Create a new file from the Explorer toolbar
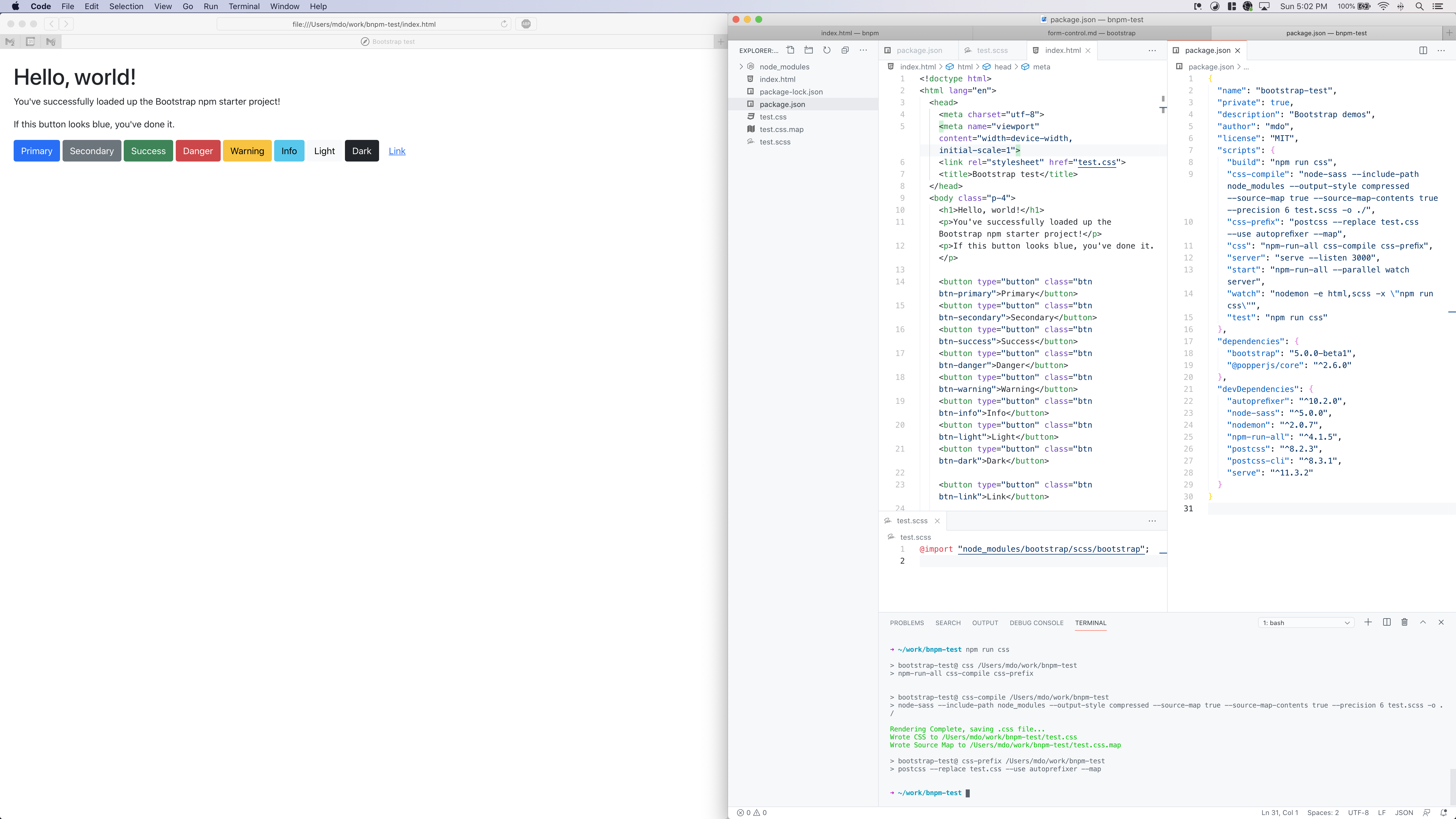 point(790,50)
